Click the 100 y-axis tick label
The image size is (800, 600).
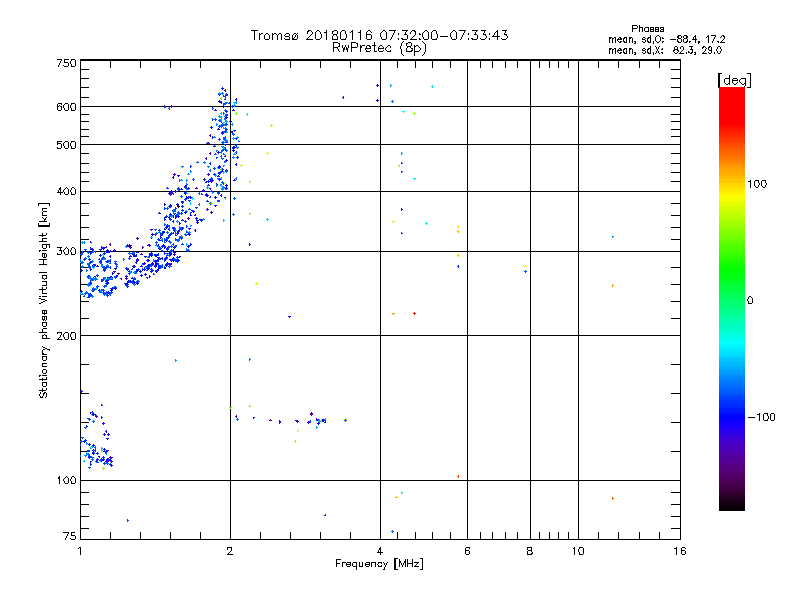pyautogui.click(x=66, y=480)
